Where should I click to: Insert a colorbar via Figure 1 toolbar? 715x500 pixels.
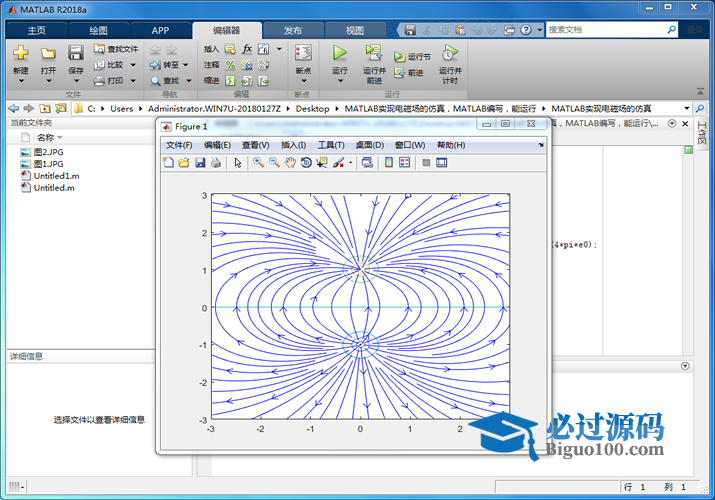389,163
